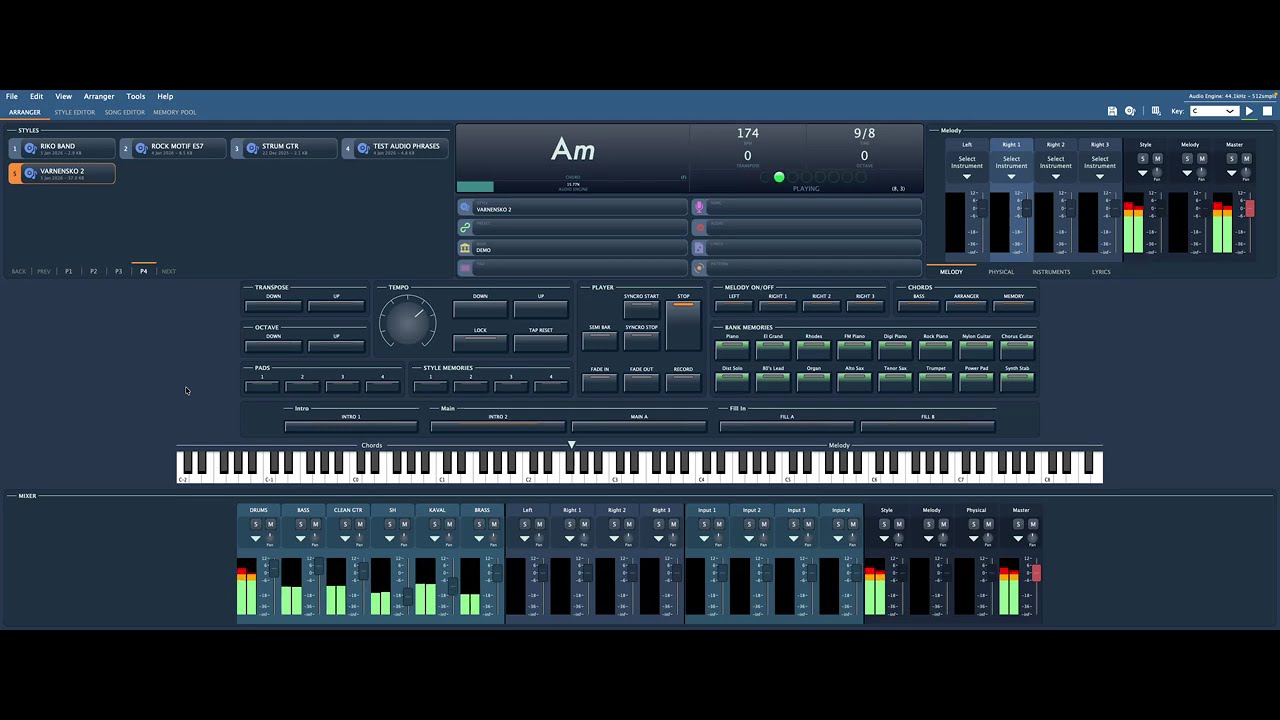The width and height of the screenshot is (1280, 720).
Task: Click the Am chord display
Action: 573,150
